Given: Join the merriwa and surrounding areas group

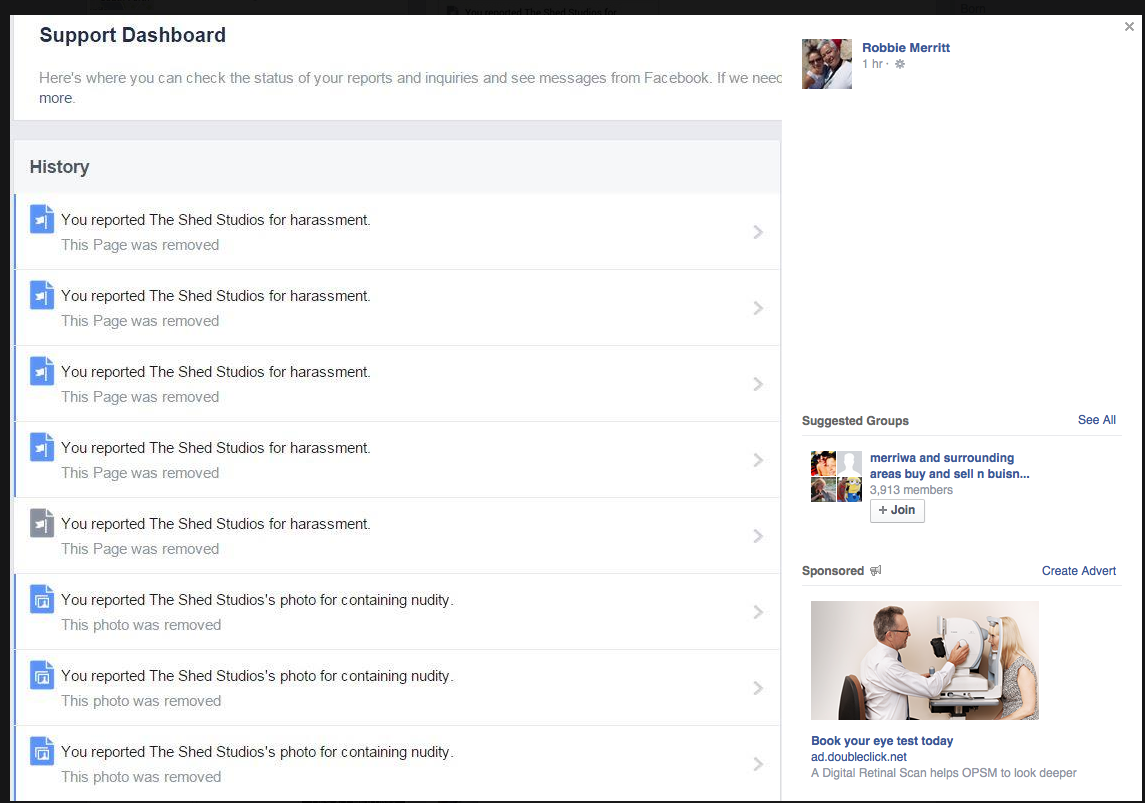Looking at the screenshot, I should pyautogui.click(x=897, y=510).
